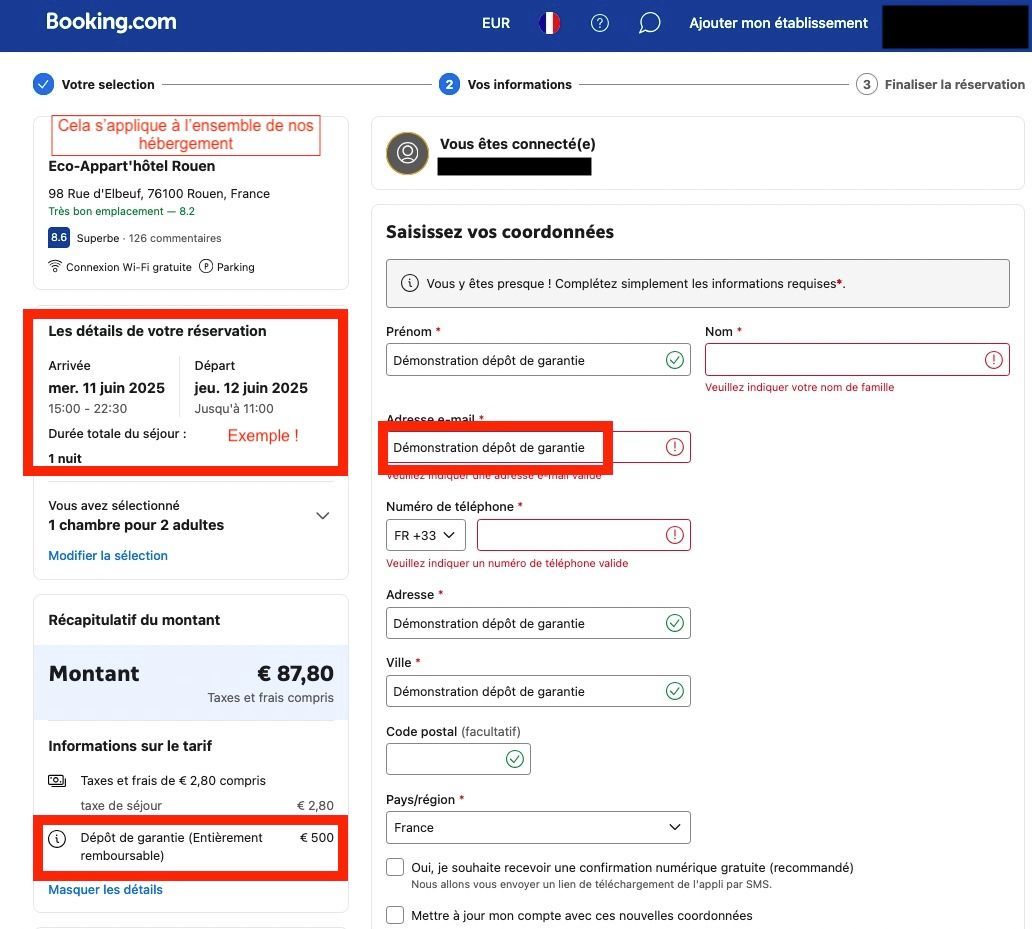Focus the Ville input field
This screenshot has height=929, width=1032.
pyautogui.click(x=538, y=691)
